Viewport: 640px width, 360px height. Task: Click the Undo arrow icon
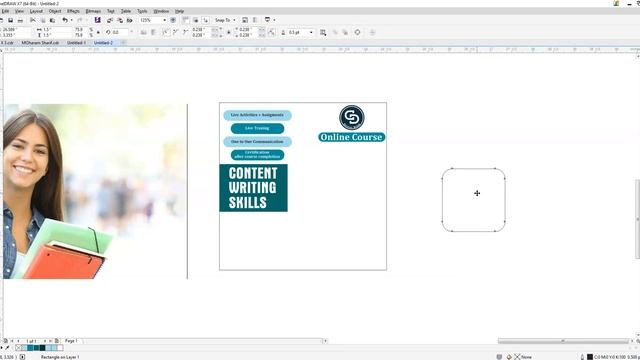[x=65, y=20]
